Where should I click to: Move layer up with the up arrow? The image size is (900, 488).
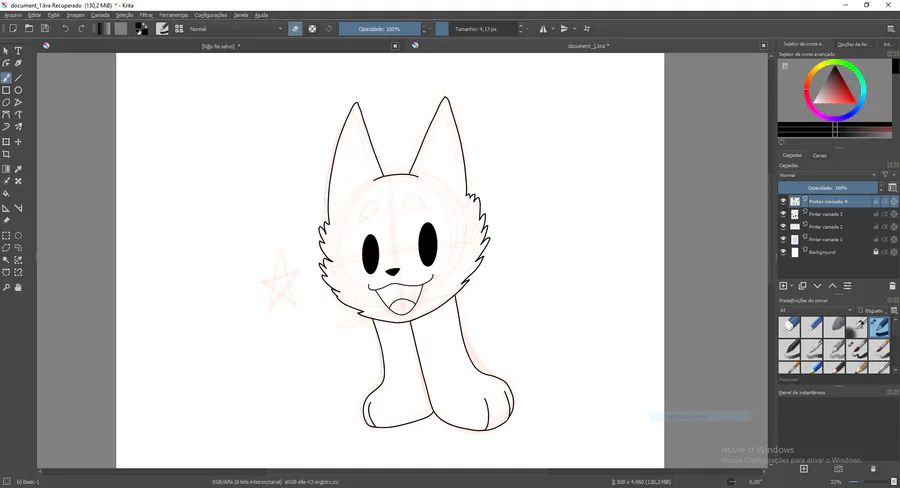832,286
